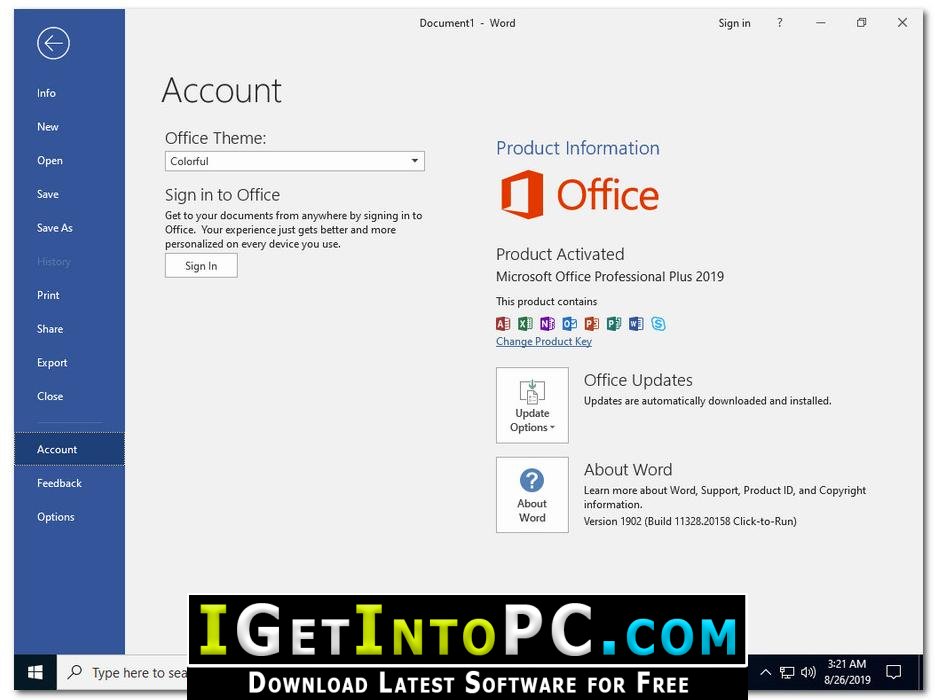Screen dimensions: 936x700
Task: Click the Change Product Key link
Action: point(544,341)
